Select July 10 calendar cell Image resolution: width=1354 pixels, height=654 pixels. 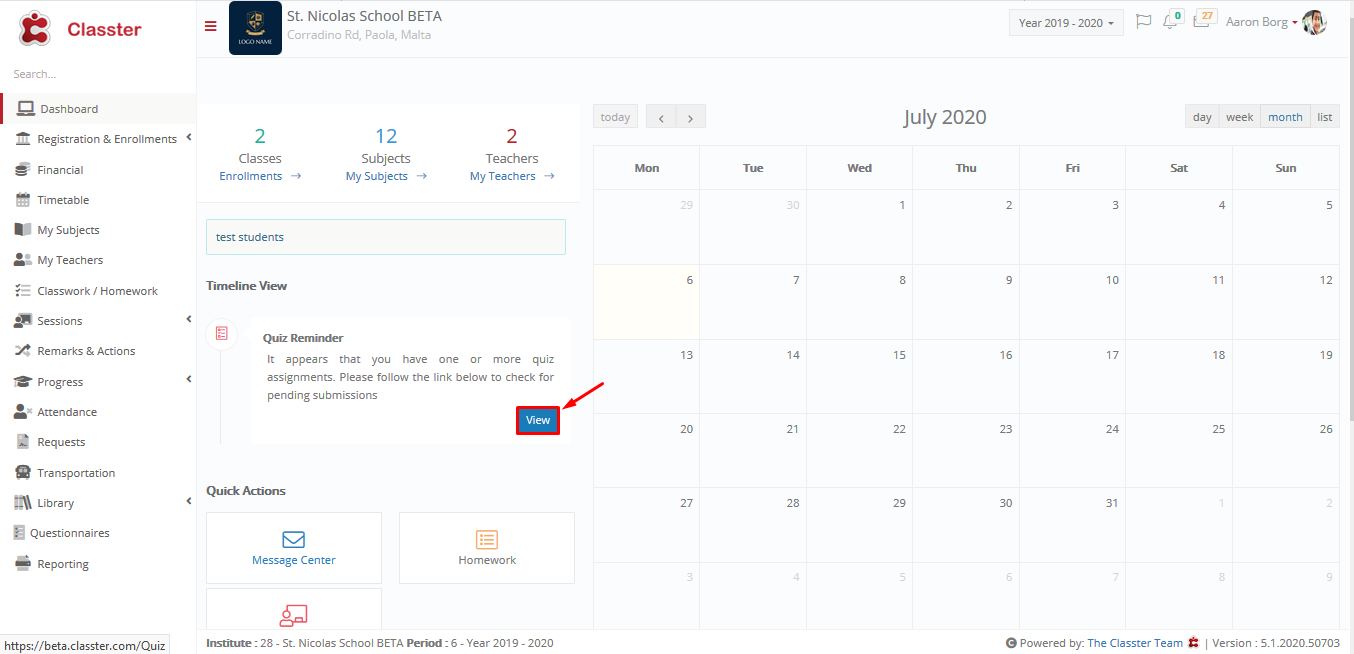[x=1072, y=302]
